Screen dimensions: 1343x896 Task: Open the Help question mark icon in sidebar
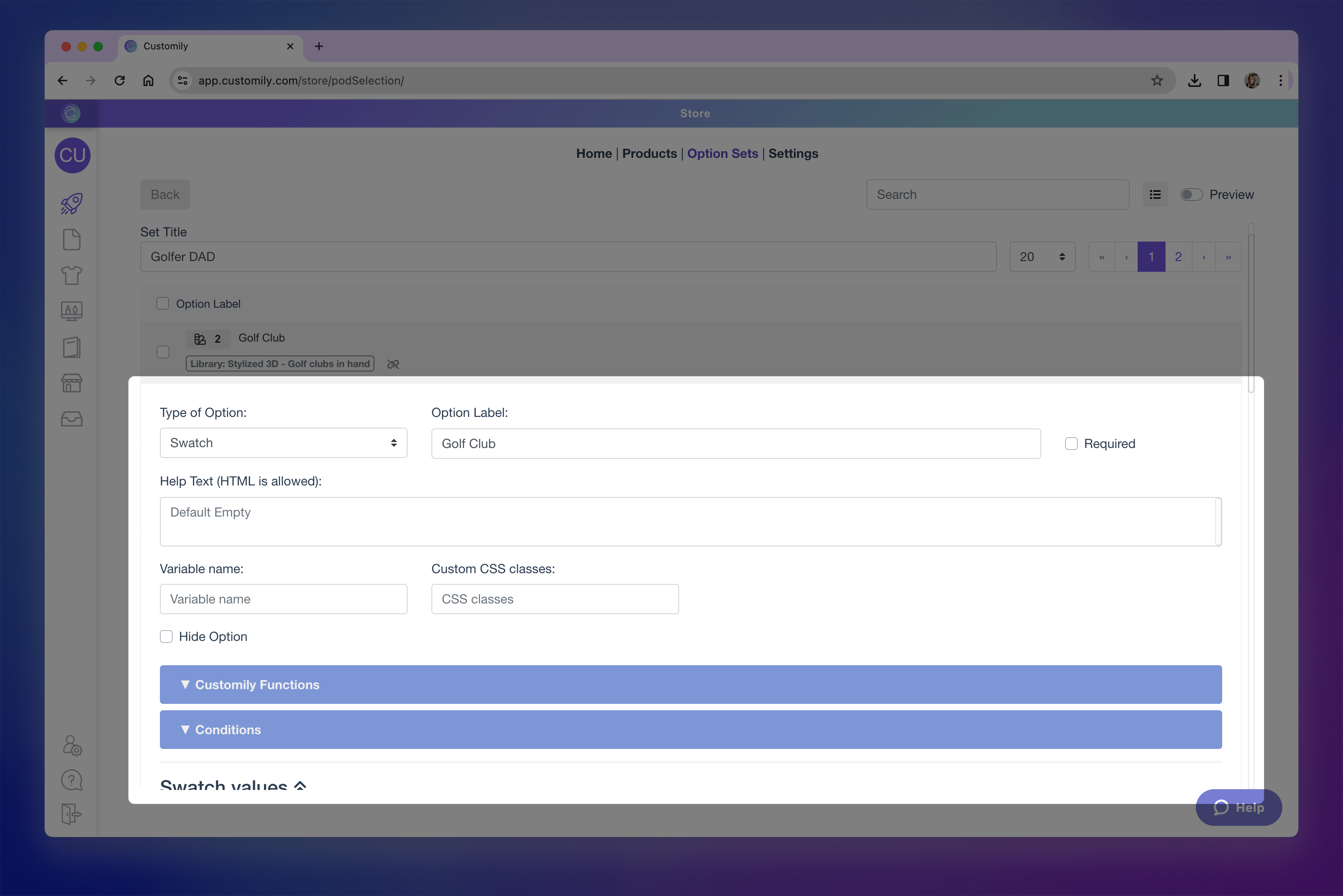click(x=71, y=780)
